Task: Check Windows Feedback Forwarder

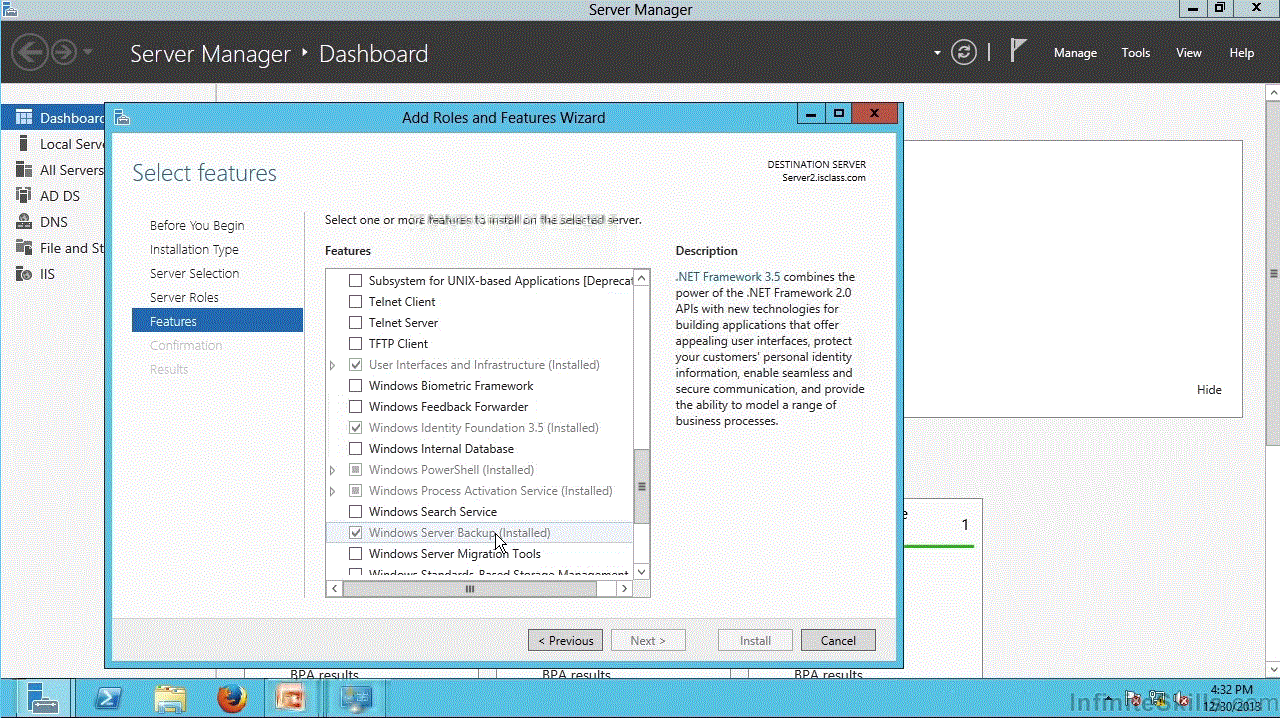Action: click(x=355, y=407)
